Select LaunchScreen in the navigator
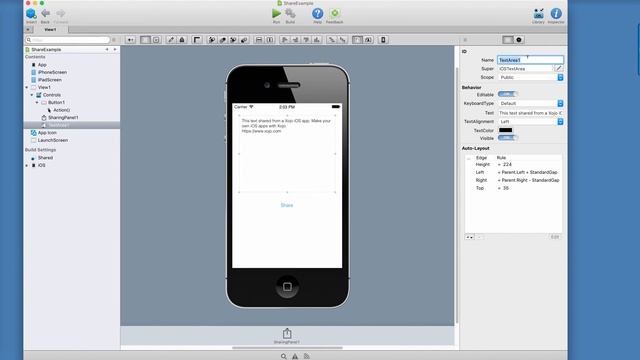Image resolution: width=640 pixels, height=360 pixels. [x=53, y=140]
